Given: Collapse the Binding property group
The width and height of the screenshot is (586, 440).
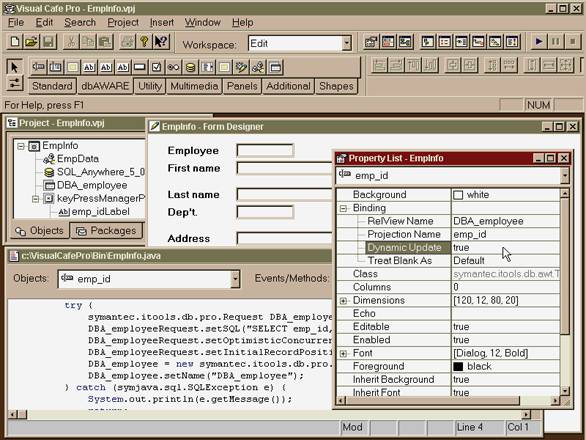Looking at the screenshot, I should point(343,208).
